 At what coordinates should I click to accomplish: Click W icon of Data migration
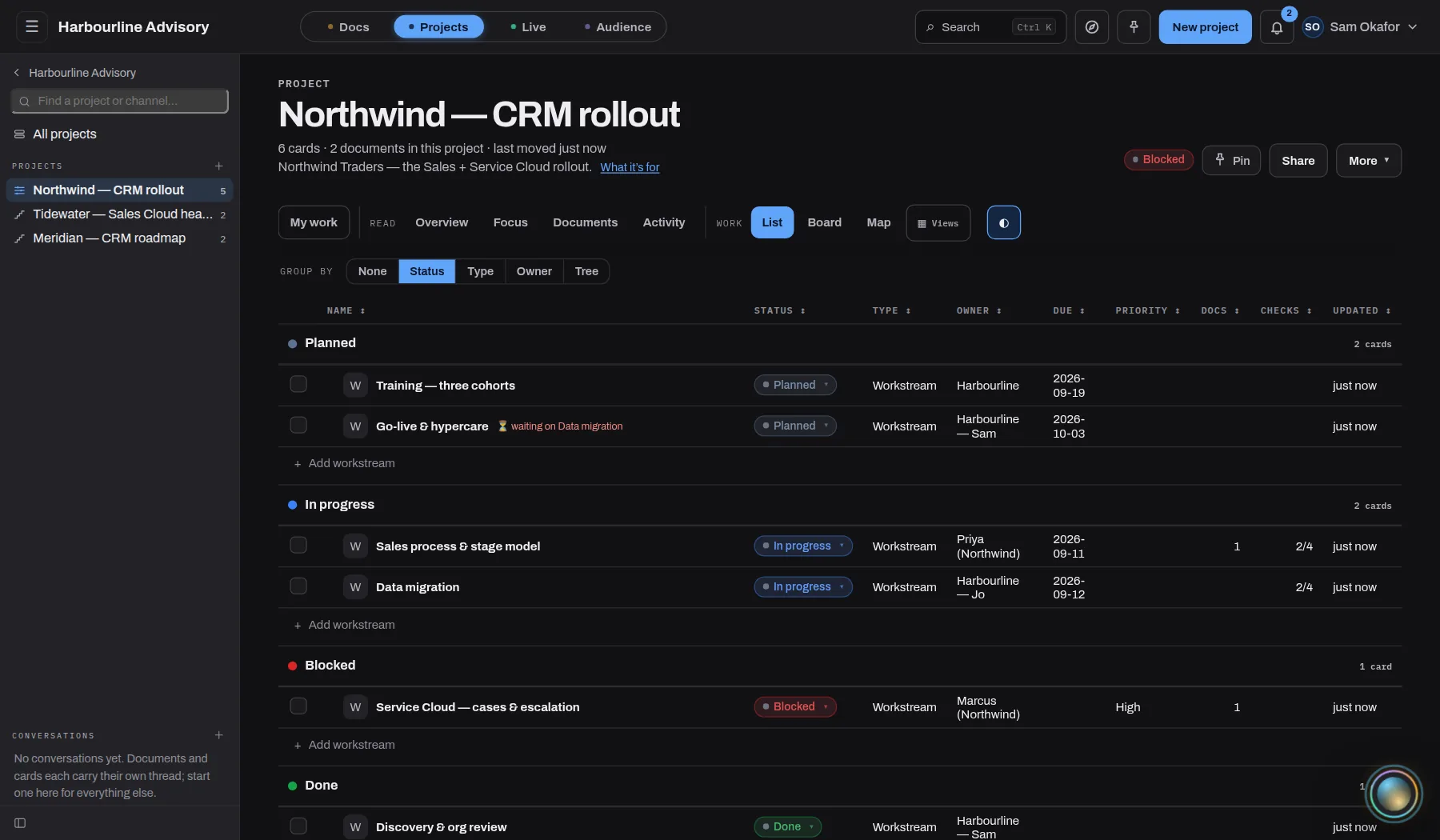355,587
